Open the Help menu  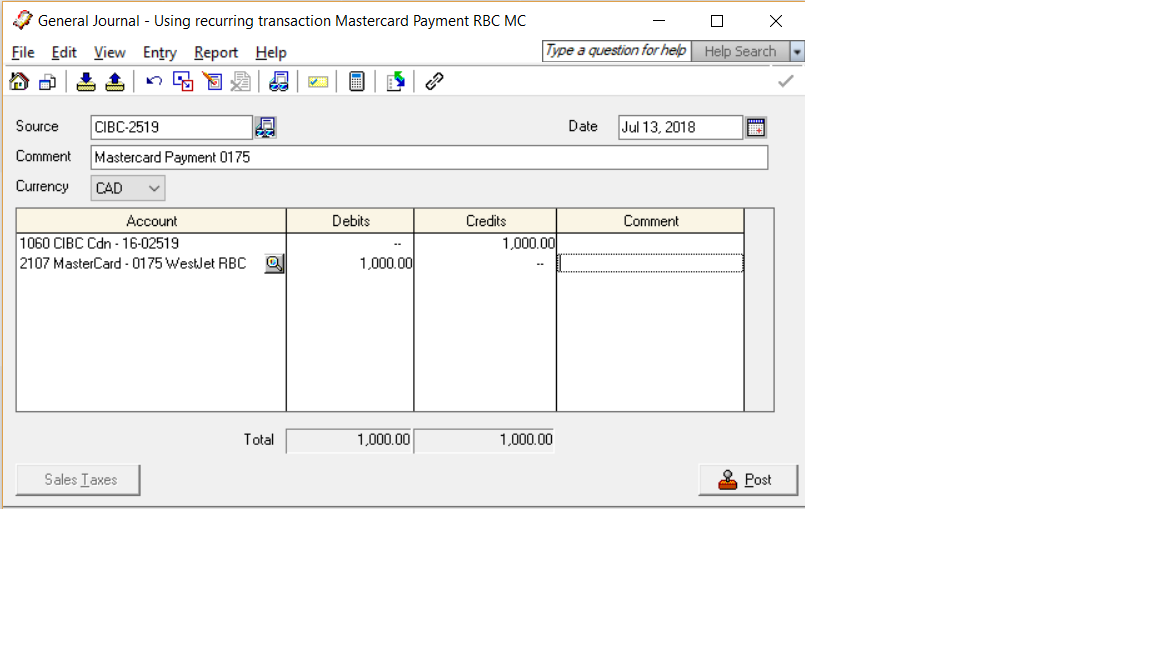[x=271, y=53]
